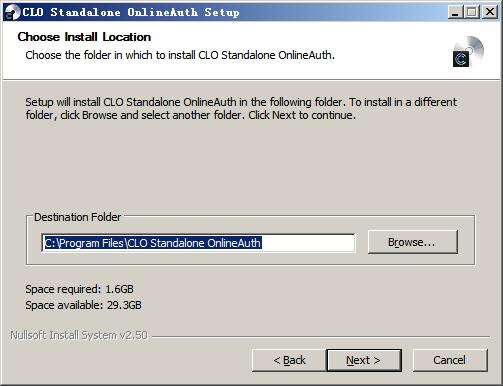This screenshot has height=386, width=503.
Task: Click the horizontal separator beside Nullsoft branding
Action: pyautogui.click(x=321, y=336)
